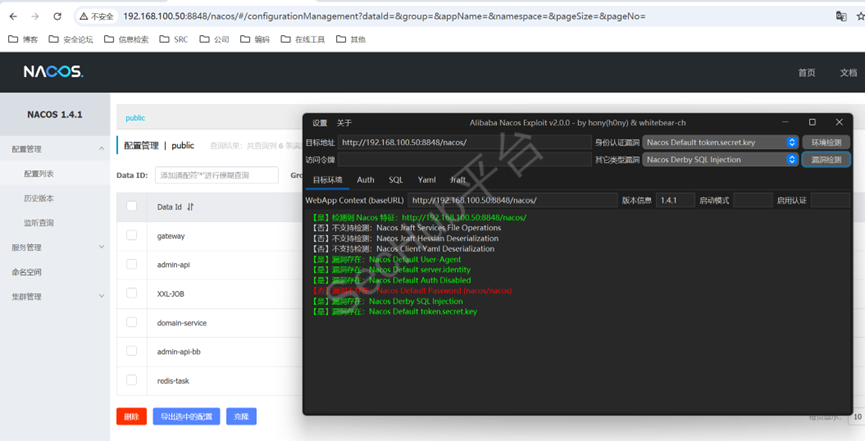Viewport: 865px width, 441px height.
Task: Click the Nacos Default Password result line
Action: click(x=412, y=291)
